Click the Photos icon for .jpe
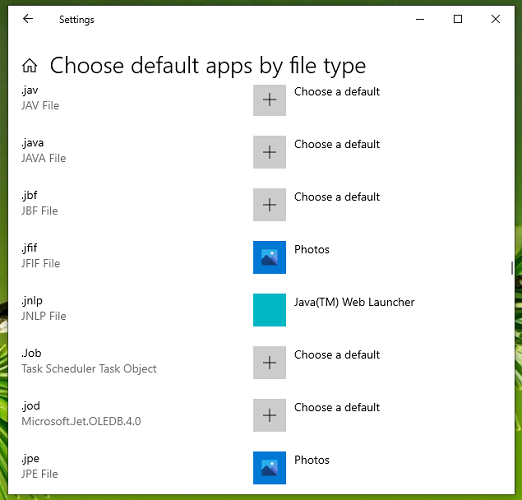Screen dimensions: 522x500 click(269, 468)
